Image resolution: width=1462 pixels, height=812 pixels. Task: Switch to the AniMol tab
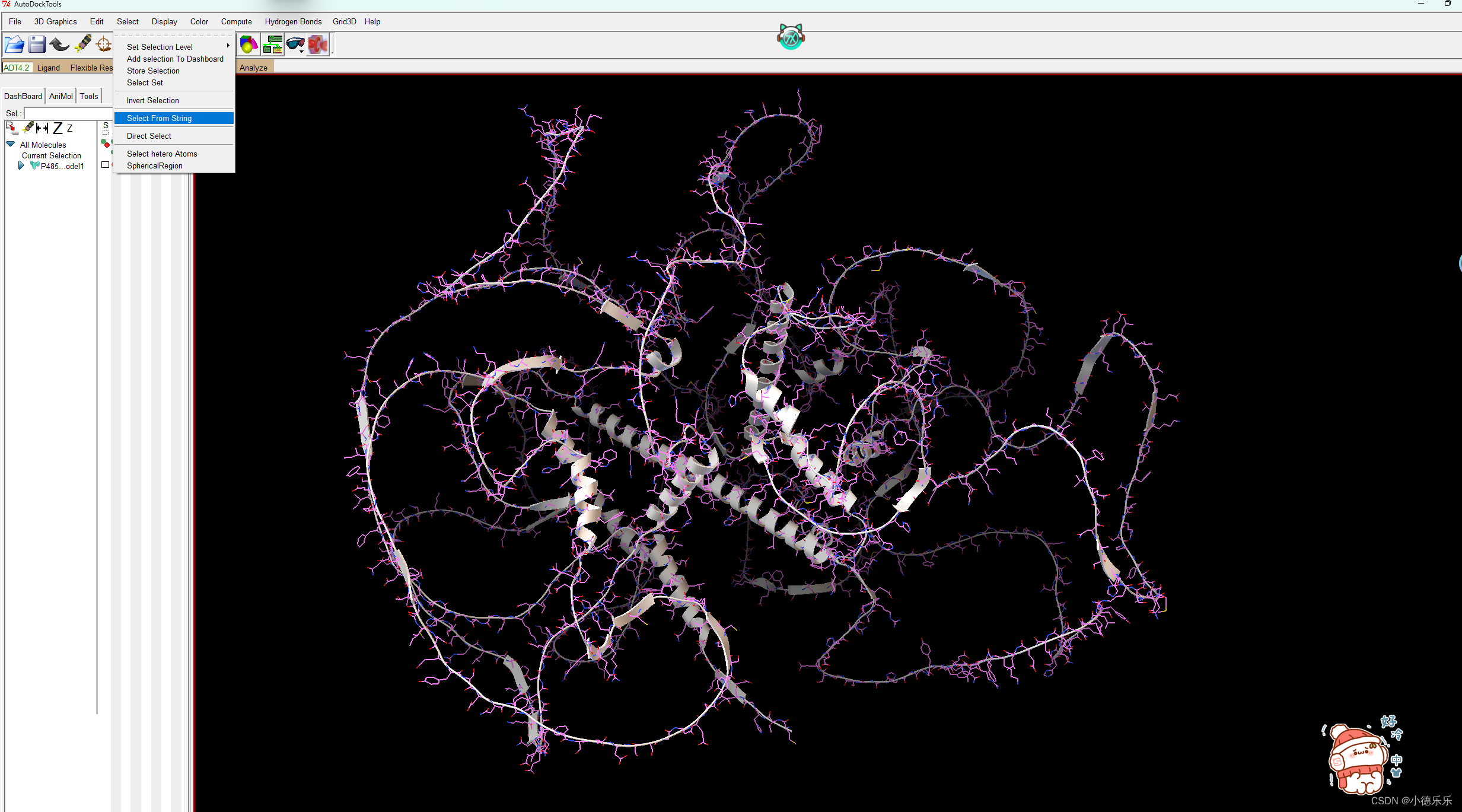tap(61, 96)
